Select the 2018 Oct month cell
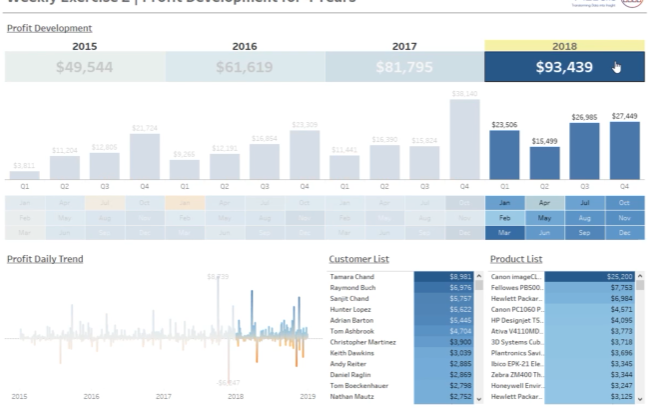This screenshot has width=652, height=418. pyautogui.click(x=625, y=203)
